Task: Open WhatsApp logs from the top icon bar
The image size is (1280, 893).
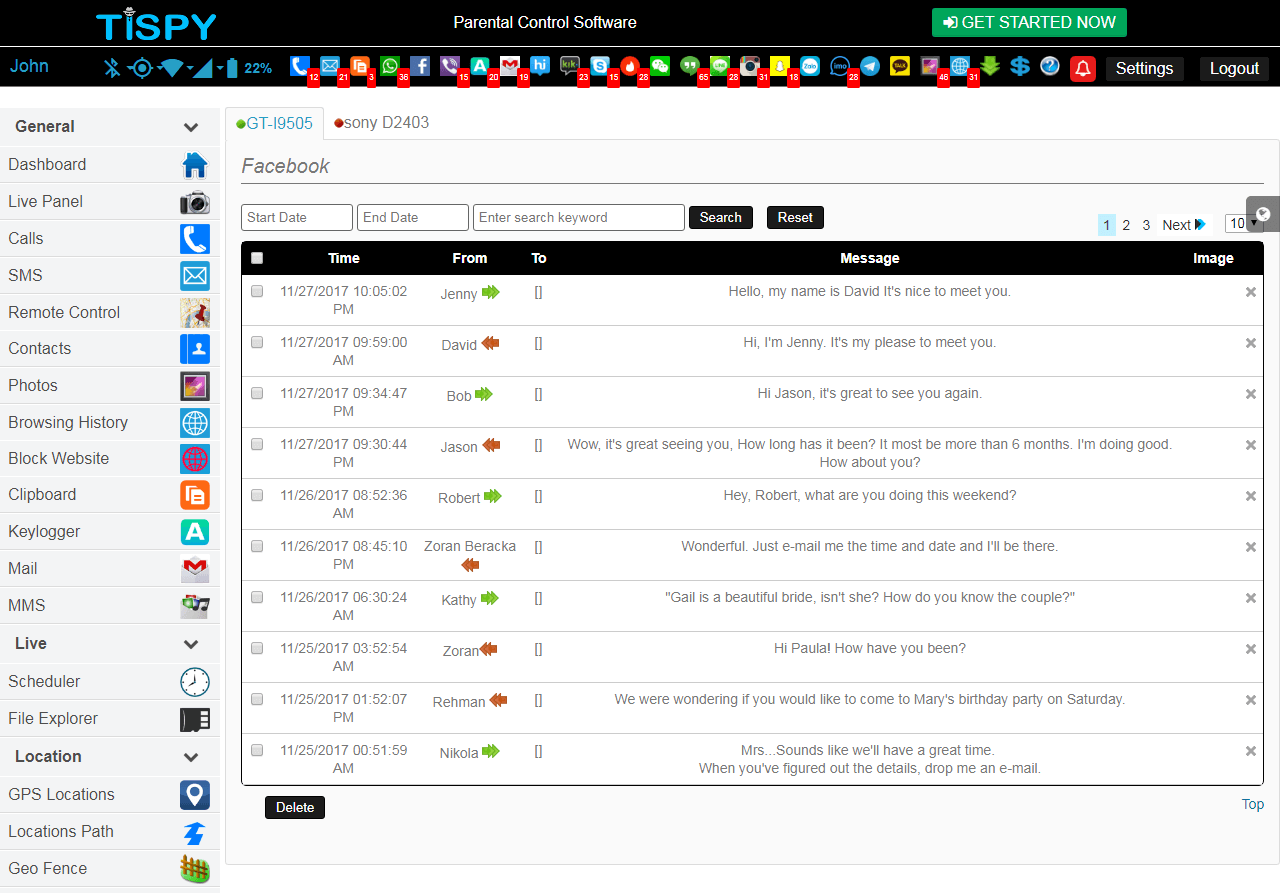Action: 390,66
